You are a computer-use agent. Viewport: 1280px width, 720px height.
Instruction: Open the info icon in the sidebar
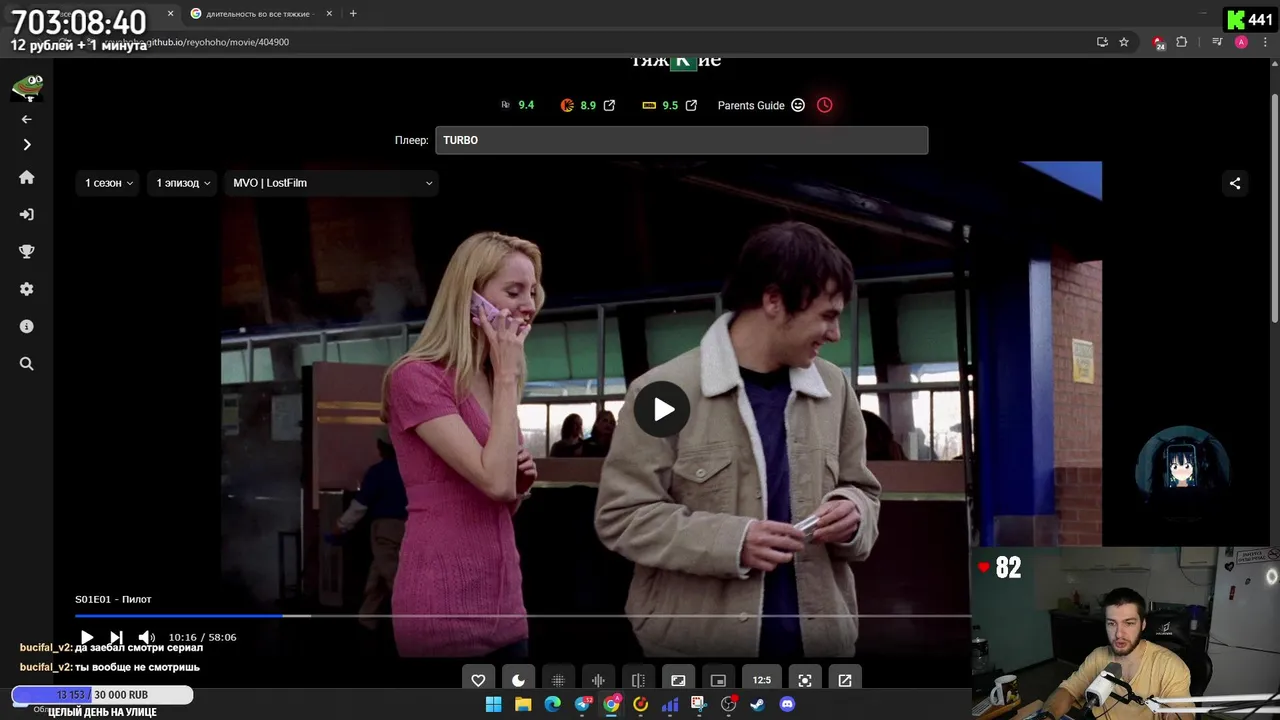[27, 327]
